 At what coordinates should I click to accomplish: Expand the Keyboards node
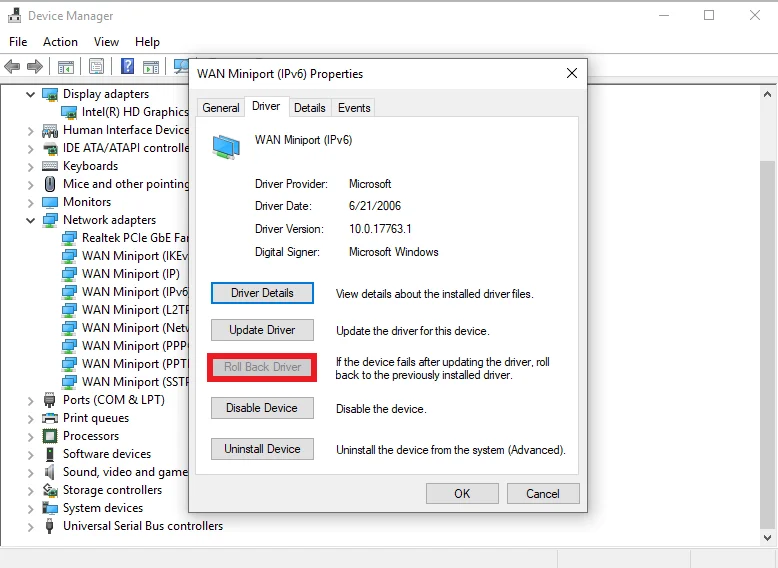pyautogui.click(x=30, y=167)
